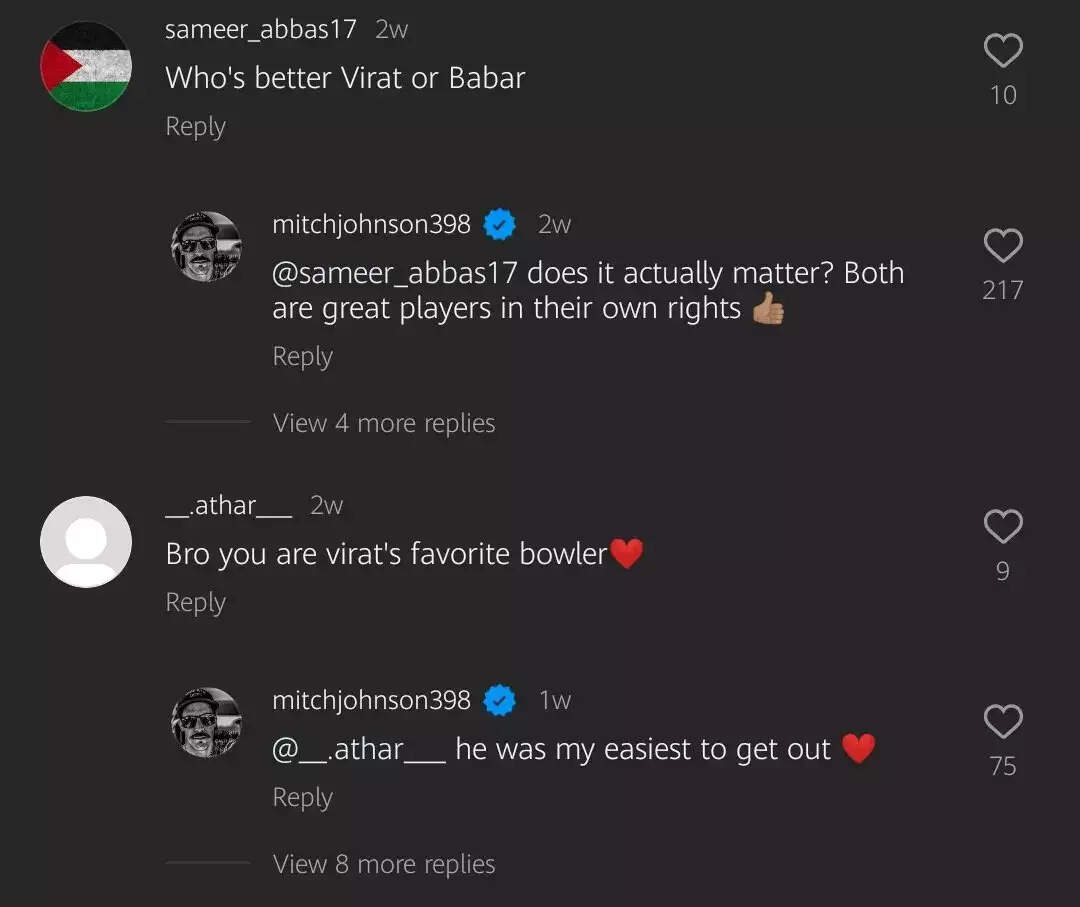This screenshot has height=907, width=1080.
Task: Reply to mitchjohnson398's 'great players' comment
Action: [302, 357]
